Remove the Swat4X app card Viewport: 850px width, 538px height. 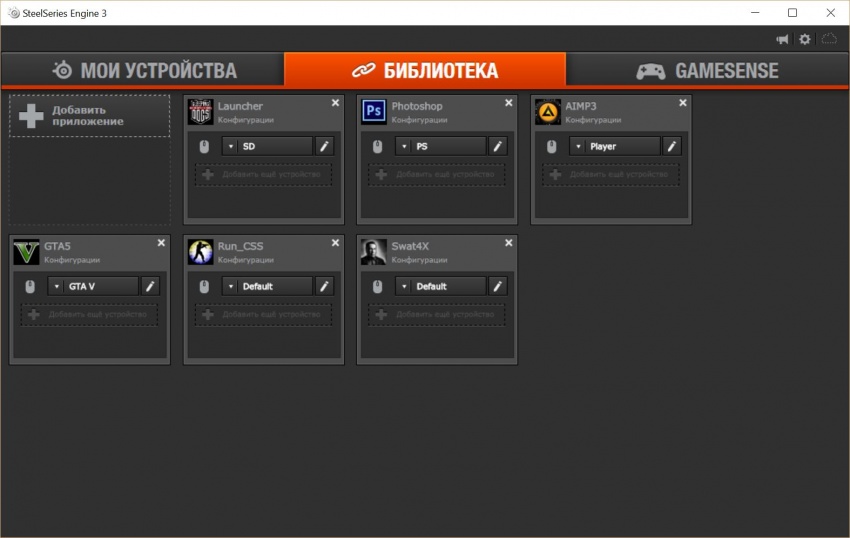click(508, 243)
